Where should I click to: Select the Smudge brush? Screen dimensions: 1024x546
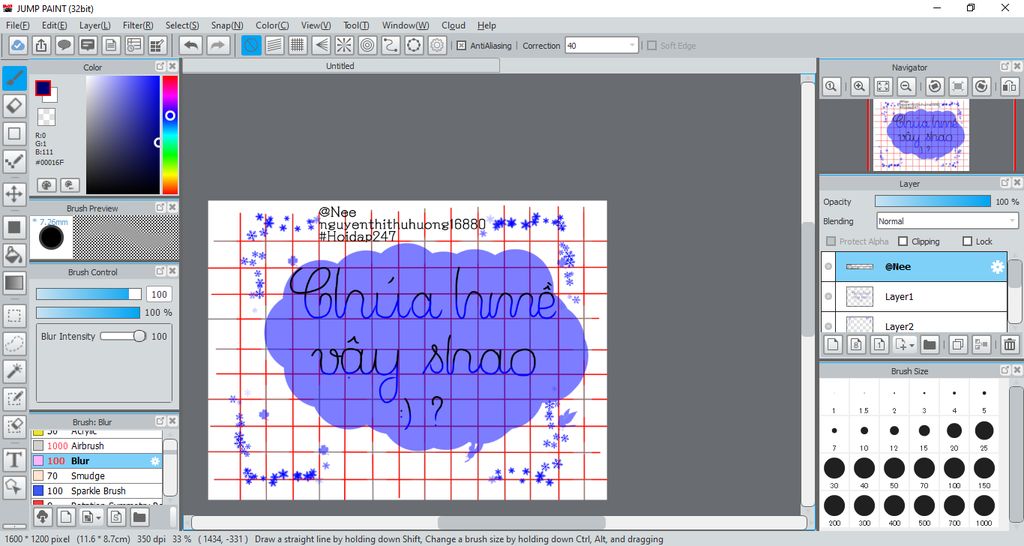97,475
